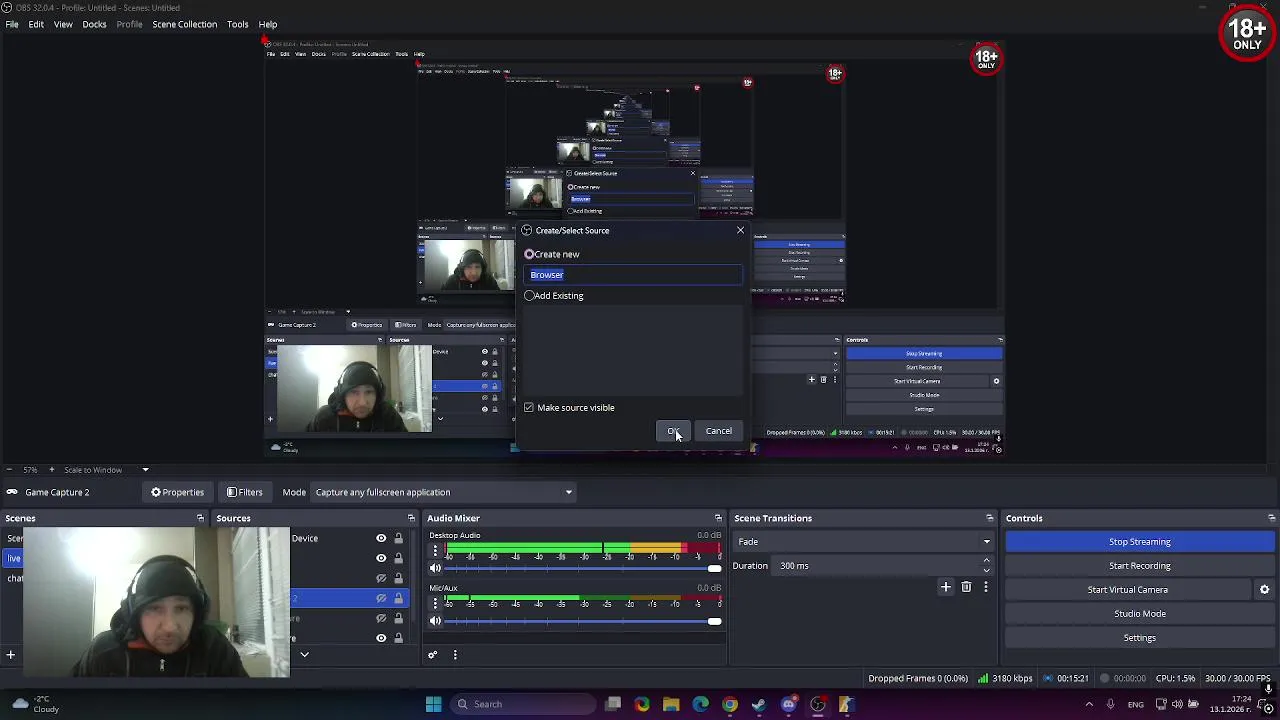Undock the Scenes panel
Image resolution: width=1280 pixels, height=720 pixels.
200,518
